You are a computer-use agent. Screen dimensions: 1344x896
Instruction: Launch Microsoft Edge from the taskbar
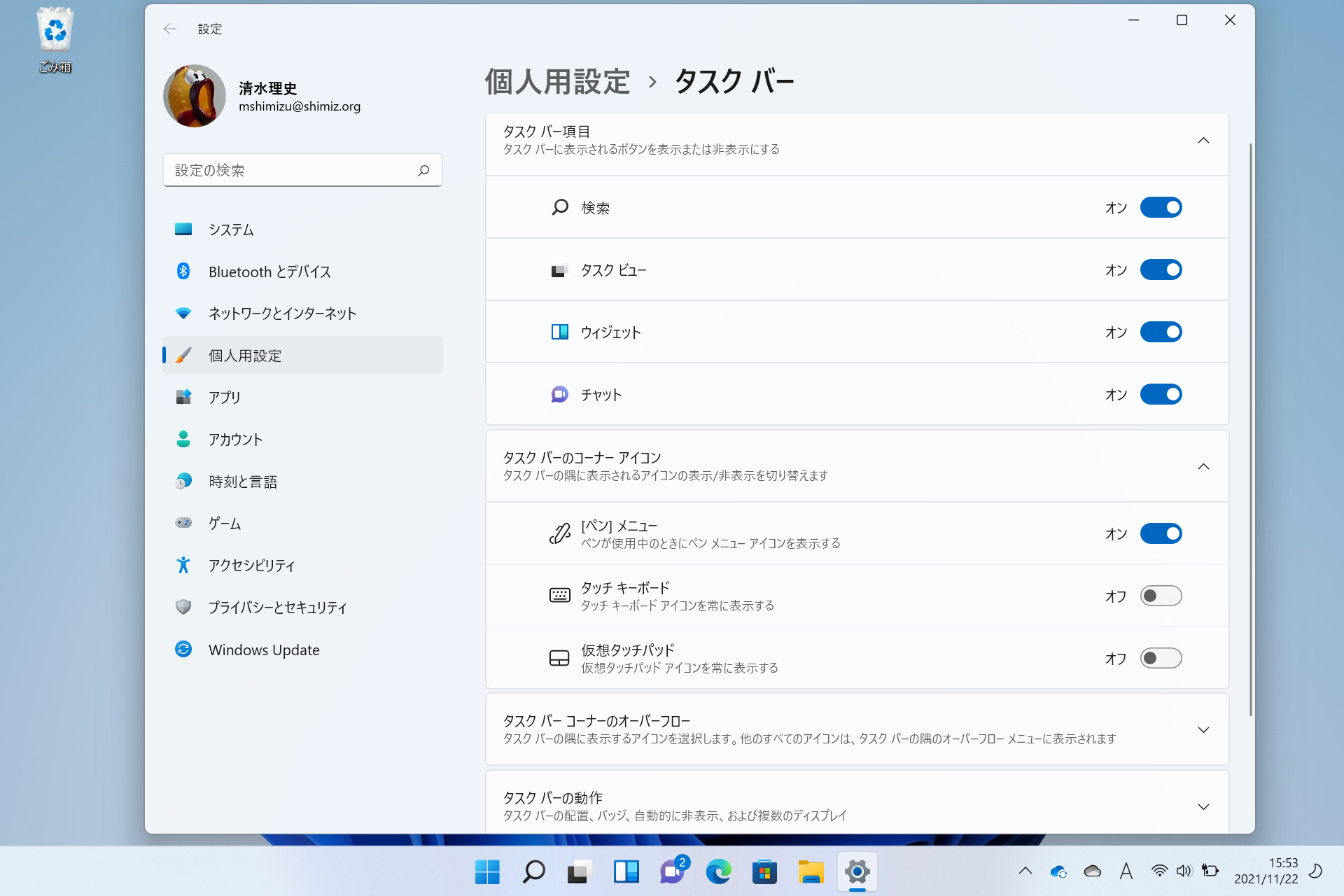click(x=719, y=871)
